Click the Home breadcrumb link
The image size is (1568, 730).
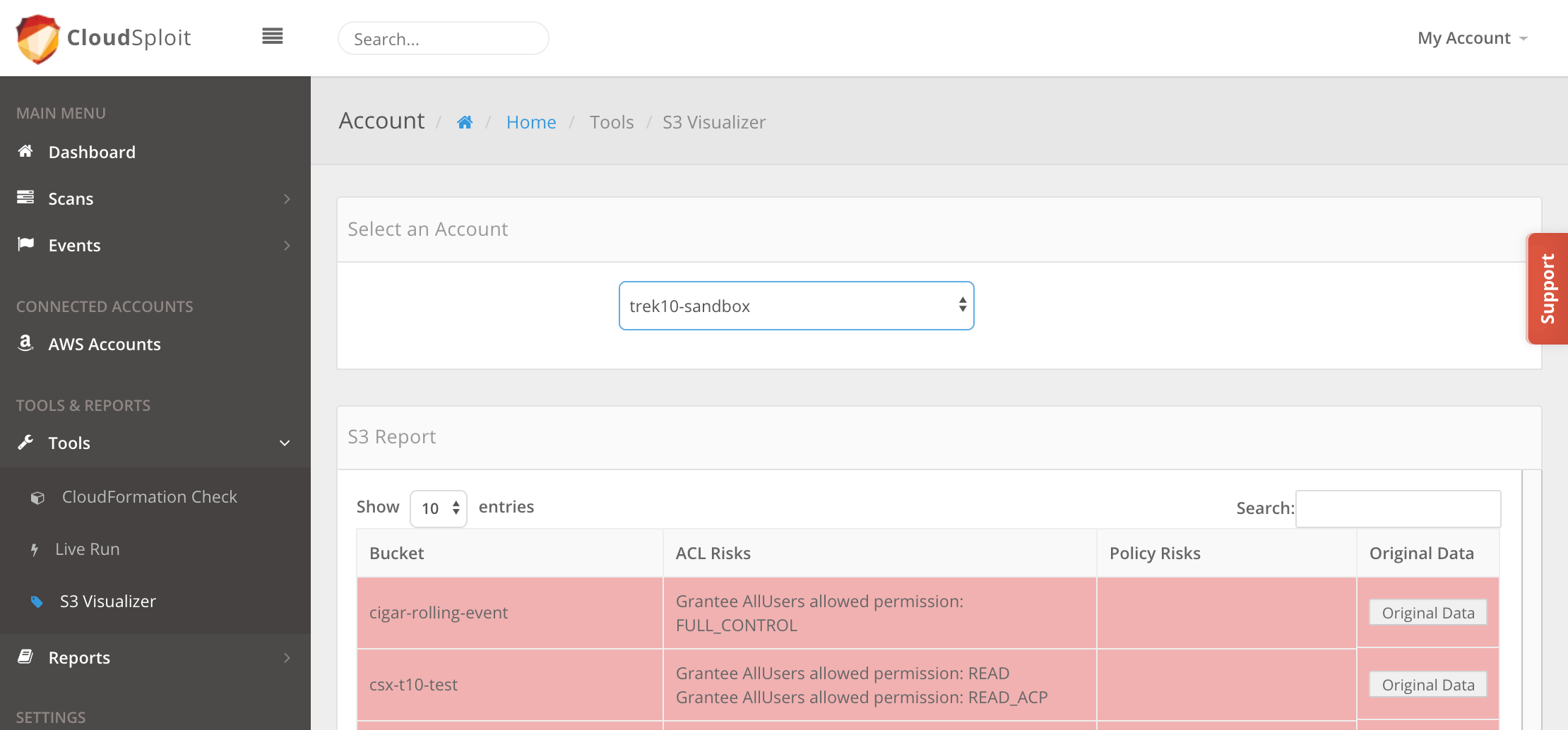point(531,122)
